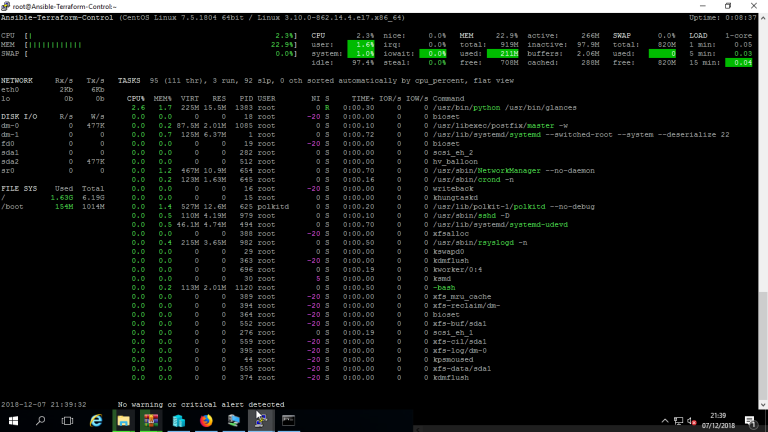
Task: Click the CPU% column header in tasks
Action: pos(136,98)
